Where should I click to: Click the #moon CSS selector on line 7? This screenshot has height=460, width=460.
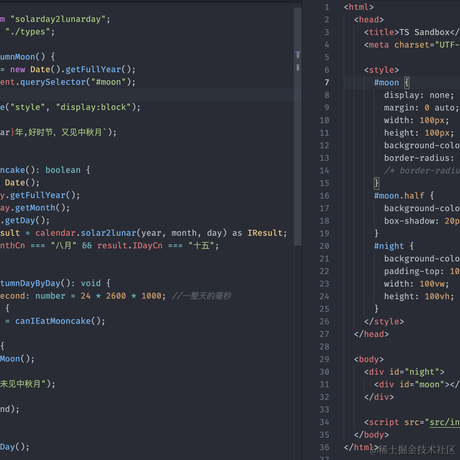386,82
